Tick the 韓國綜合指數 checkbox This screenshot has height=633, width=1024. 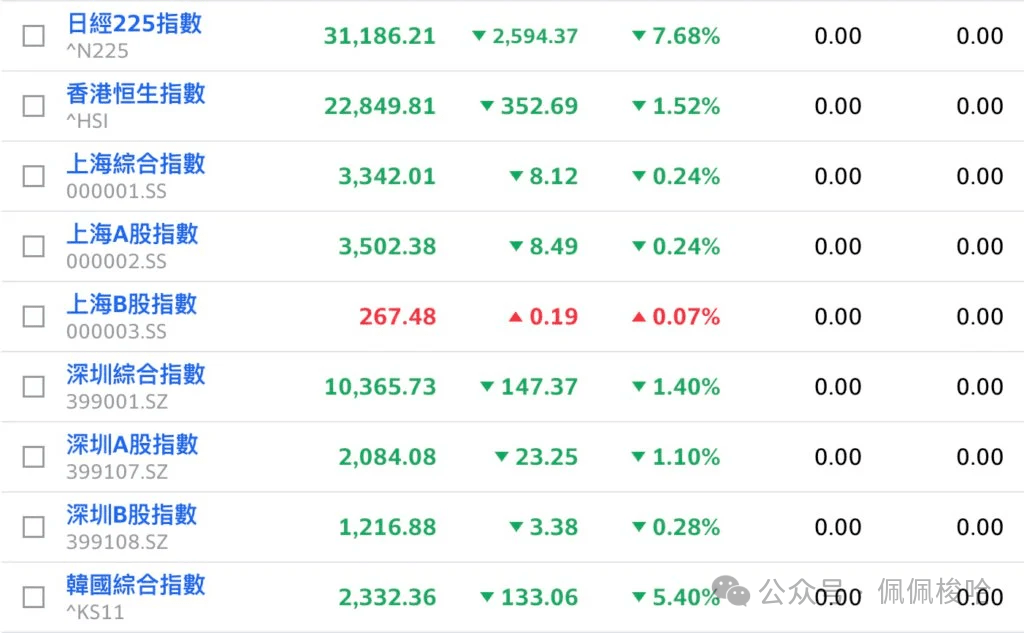(33, 597)
